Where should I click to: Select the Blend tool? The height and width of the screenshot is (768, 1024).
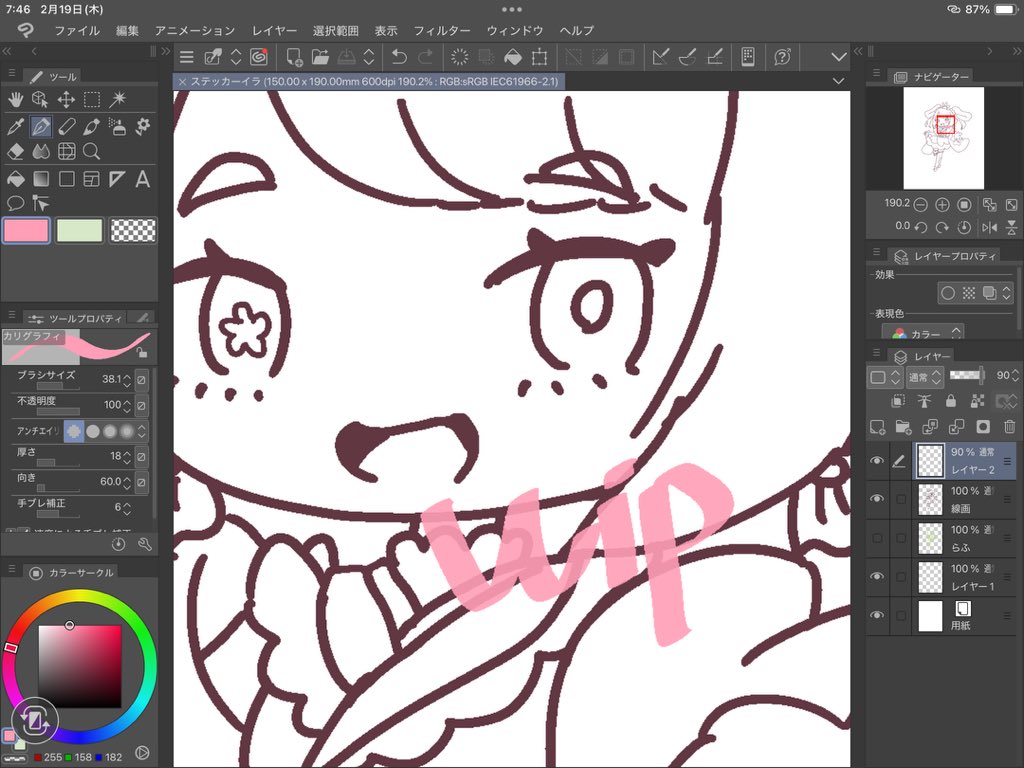tap(40, 152)
